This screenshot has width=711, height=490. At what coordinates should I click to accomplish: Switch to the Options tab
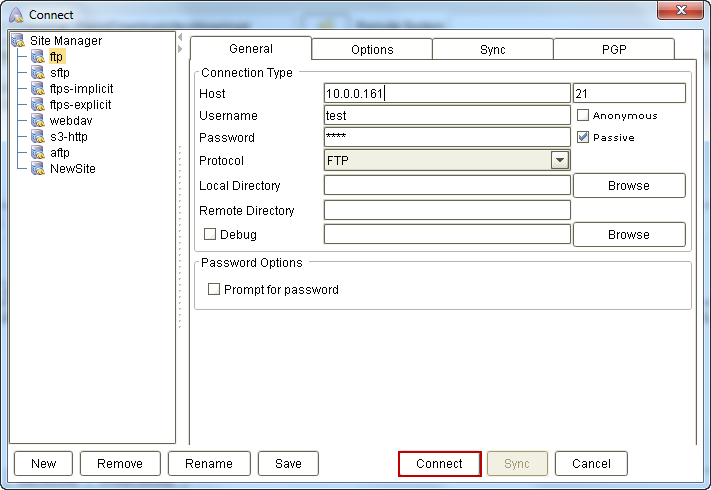tap(372, 50)
